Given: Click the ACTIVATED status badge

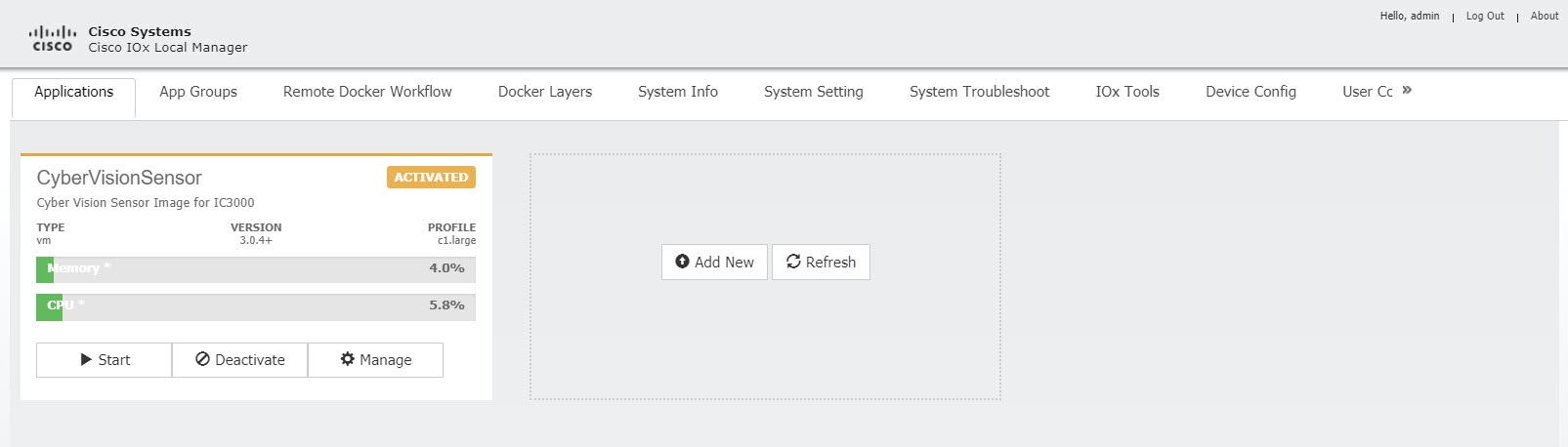Looking at the screenshot, I should (431, 178).
